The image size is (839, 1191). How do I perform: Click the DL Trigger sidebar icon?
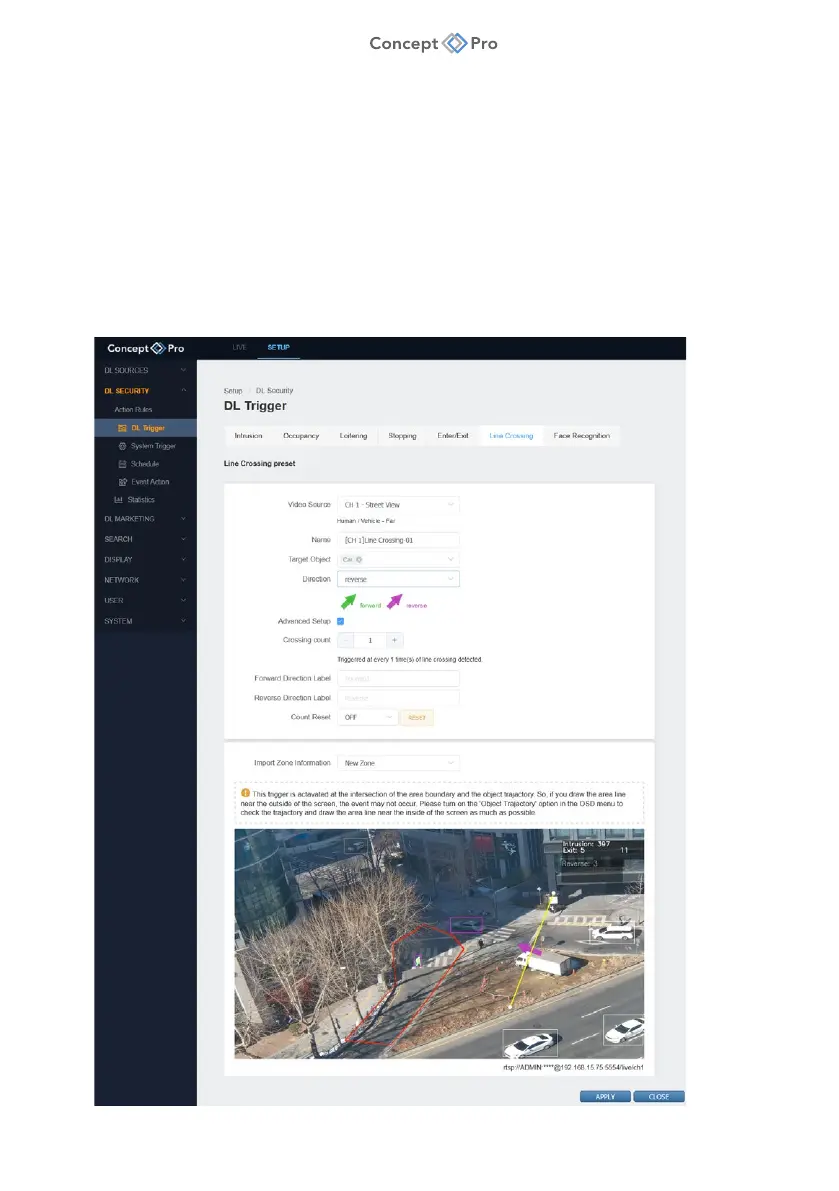click(122, 428)
